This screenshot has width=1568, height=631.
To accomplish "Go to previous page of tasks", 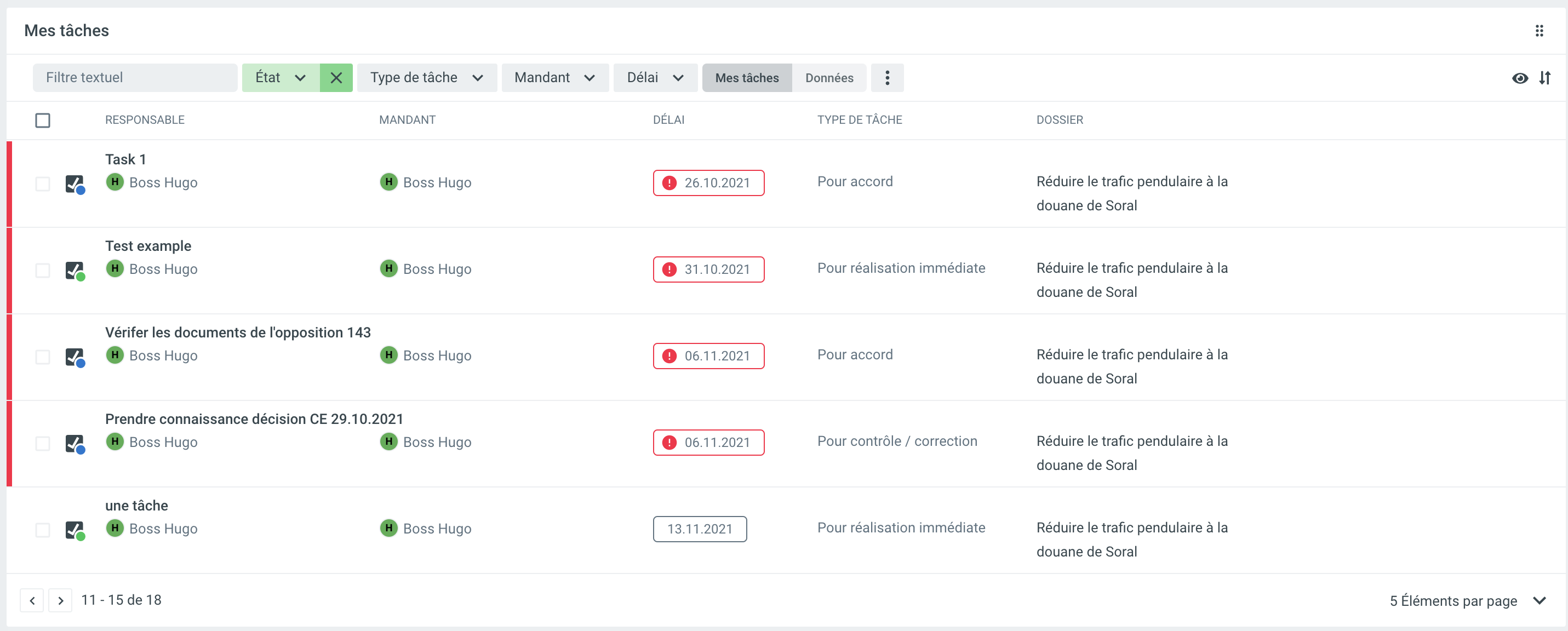I will tap(32, 600).
